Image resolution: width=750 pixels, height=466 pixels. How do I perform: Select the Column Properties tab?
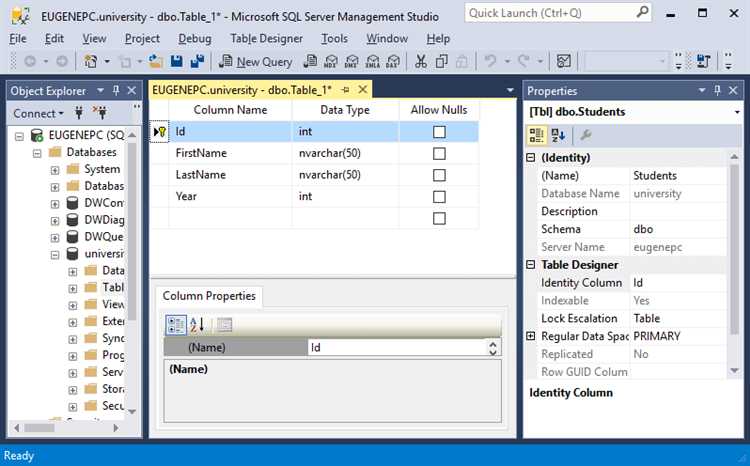point(209,296)
